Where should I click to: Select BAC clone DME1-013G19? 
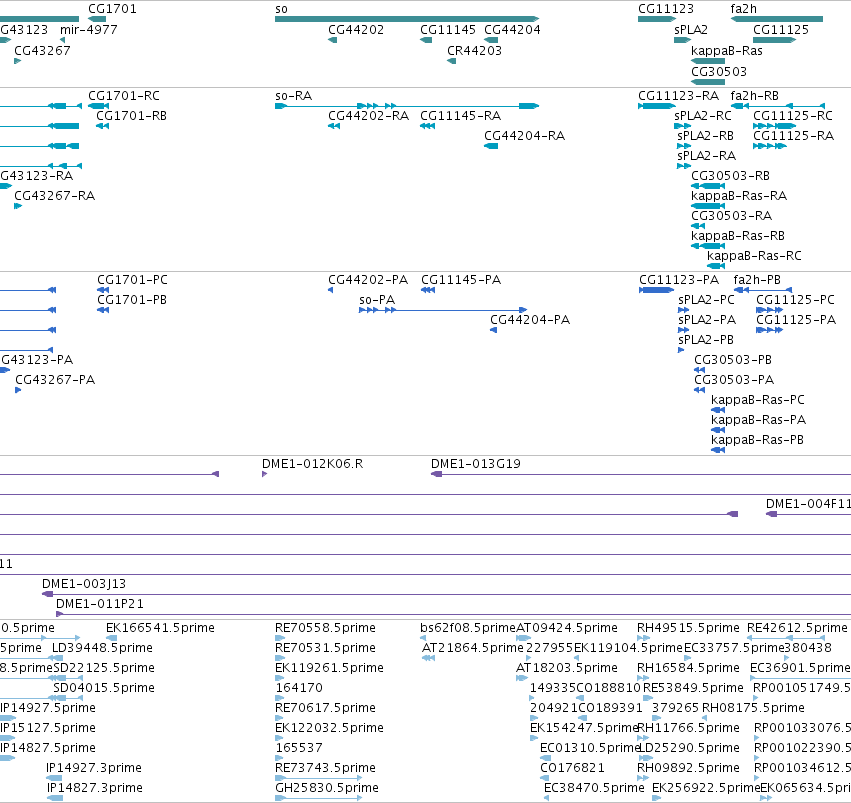pos(475,464)
